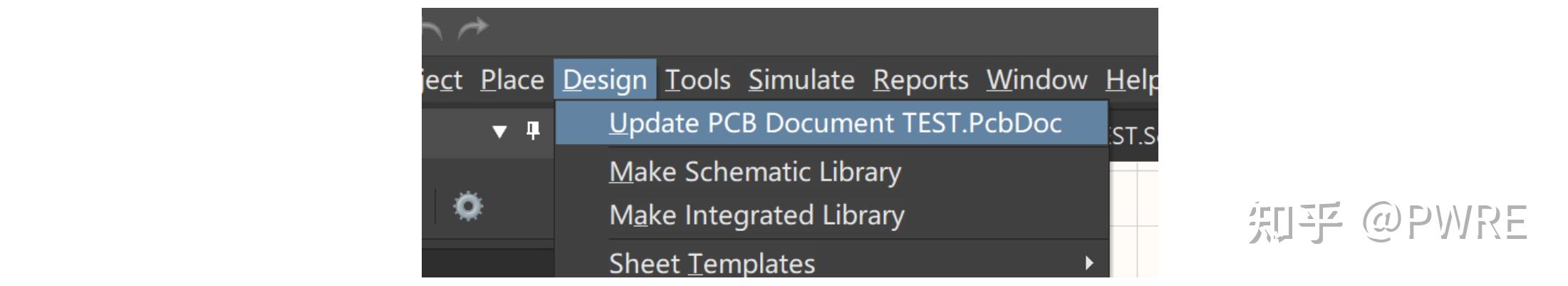Open the Window menu
The width and height of the screenshot is (1568, 286).
[x=1037, y=80]
